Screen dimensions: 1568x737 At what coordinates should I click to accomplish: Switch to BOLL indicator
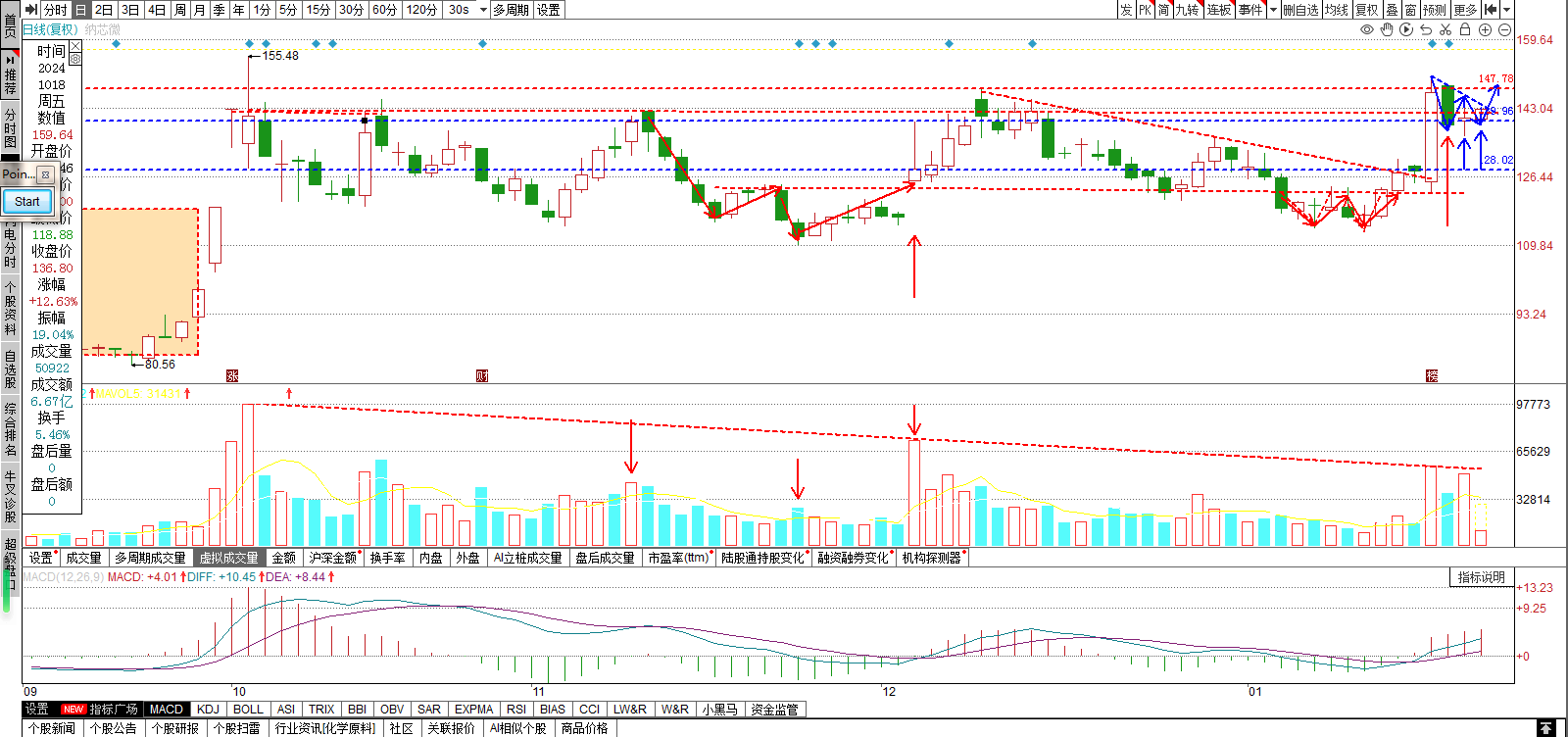tap(248, 709)
